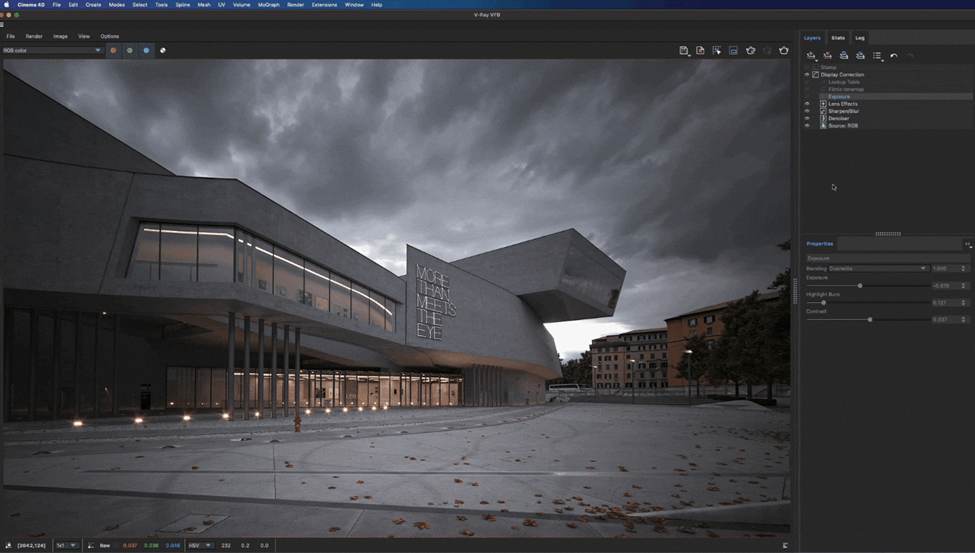Image resolution: width=975 pixels, height=553 pixels.
Task: Open the RGB color channel dropdown
Action: tap(52, 50)
